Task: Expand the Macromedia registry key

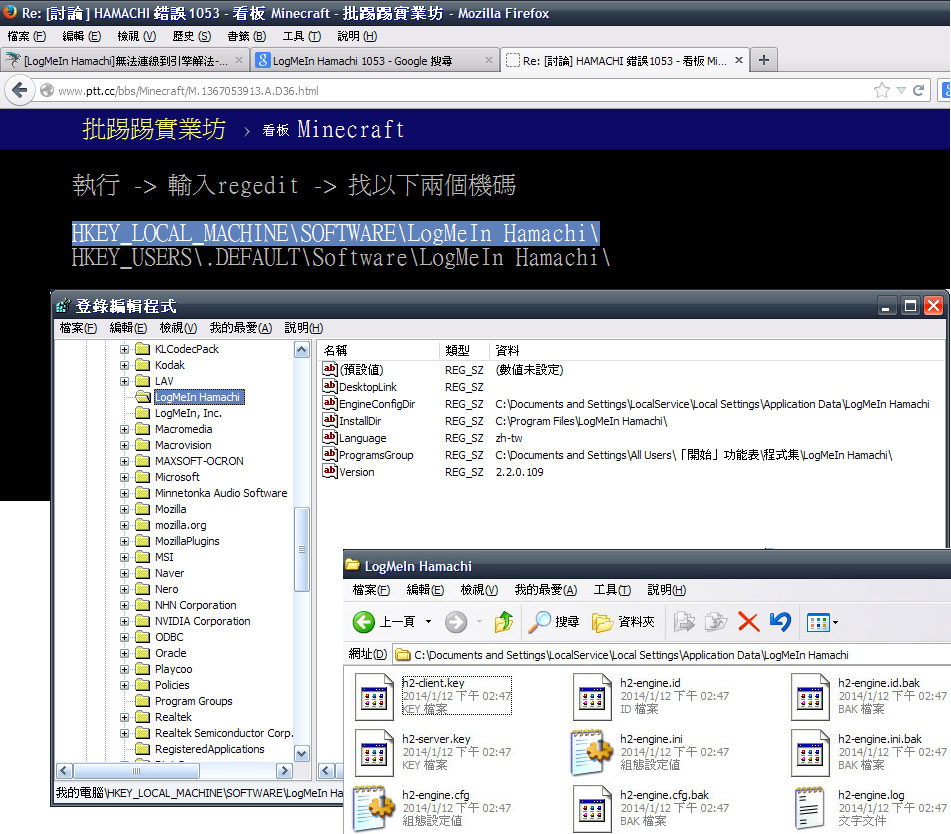Action: [x=124, y=429]
